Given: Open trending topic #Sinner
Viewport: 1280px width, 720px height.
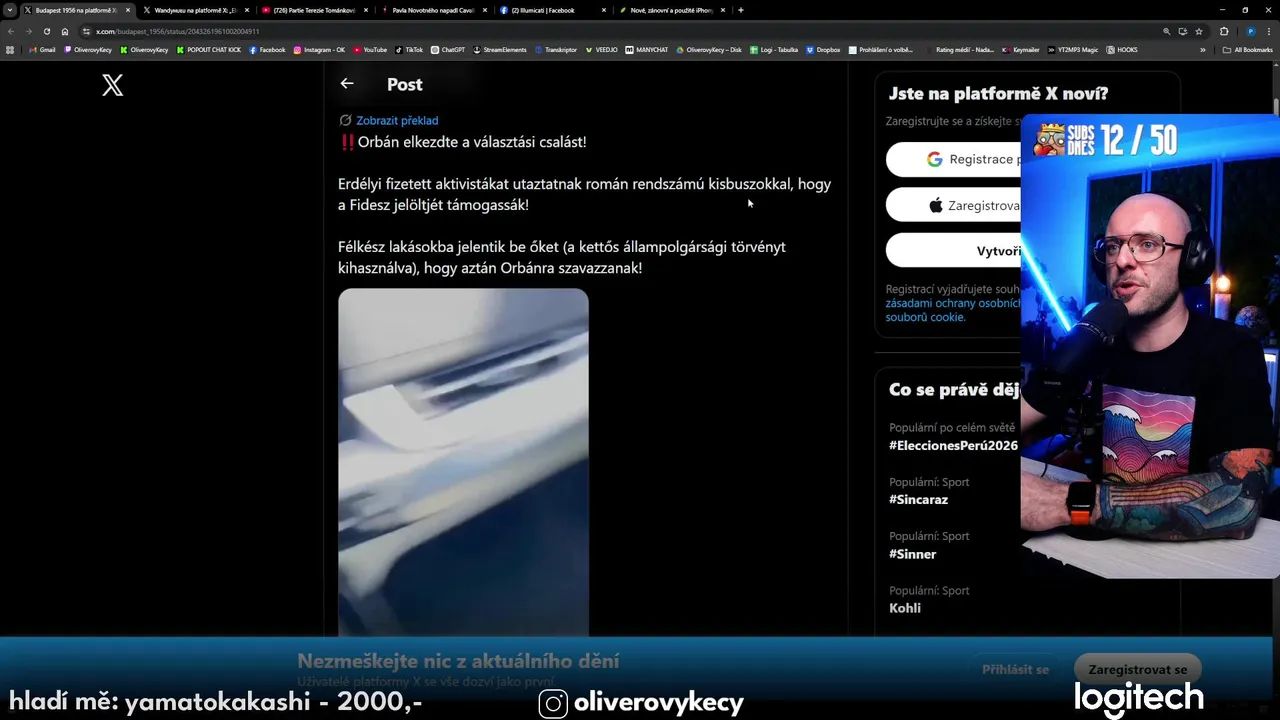Looking at the screenshot, I should pos(912,554).
